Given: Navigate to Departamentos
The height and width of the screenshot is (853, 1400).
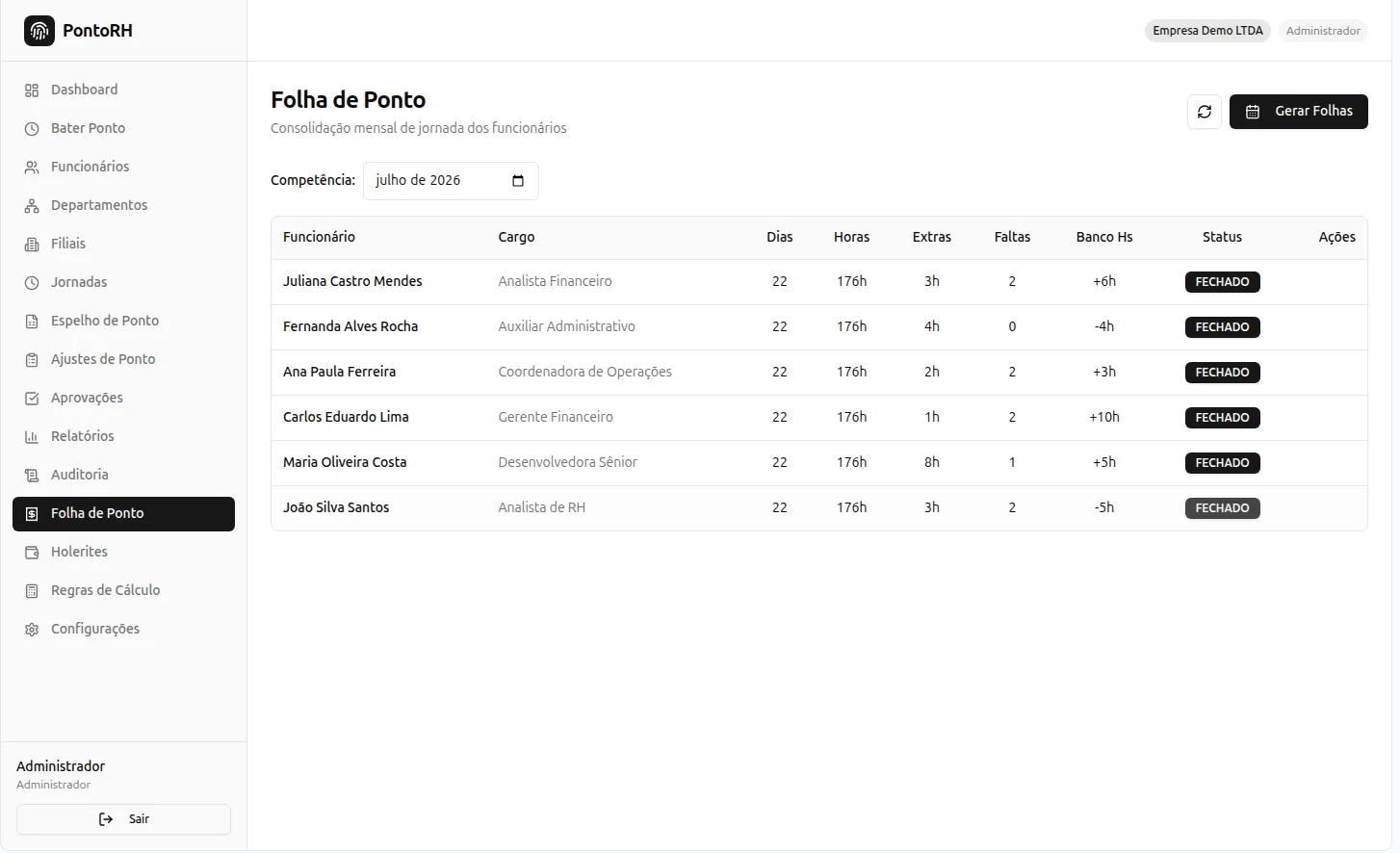Looking at the screenshot, I should [123, 205].
